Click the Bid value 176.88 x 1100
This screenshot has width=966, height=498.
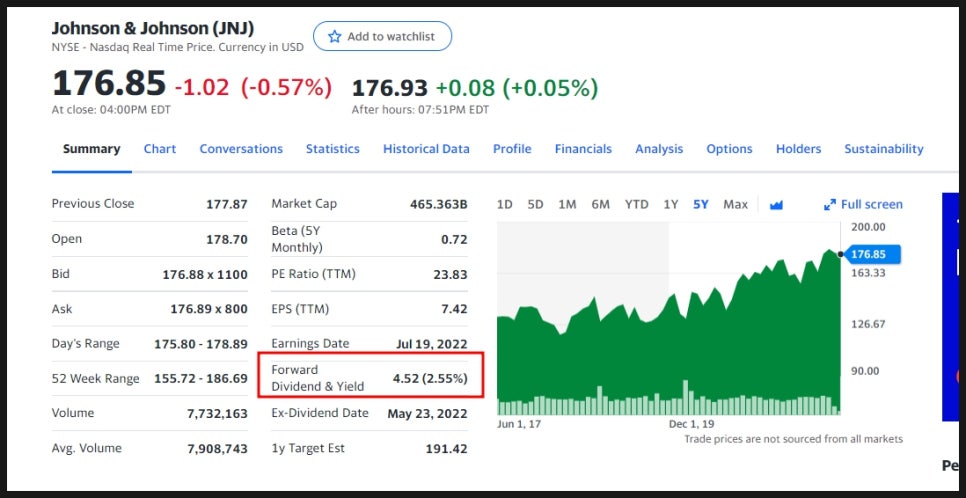click(205, 274)
